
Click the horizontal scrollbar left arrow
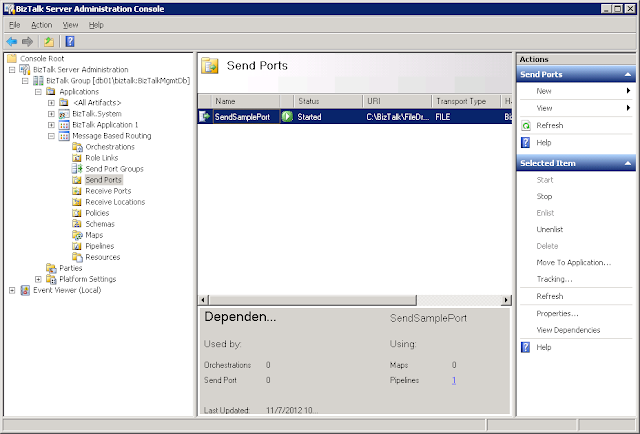(203, 300)
